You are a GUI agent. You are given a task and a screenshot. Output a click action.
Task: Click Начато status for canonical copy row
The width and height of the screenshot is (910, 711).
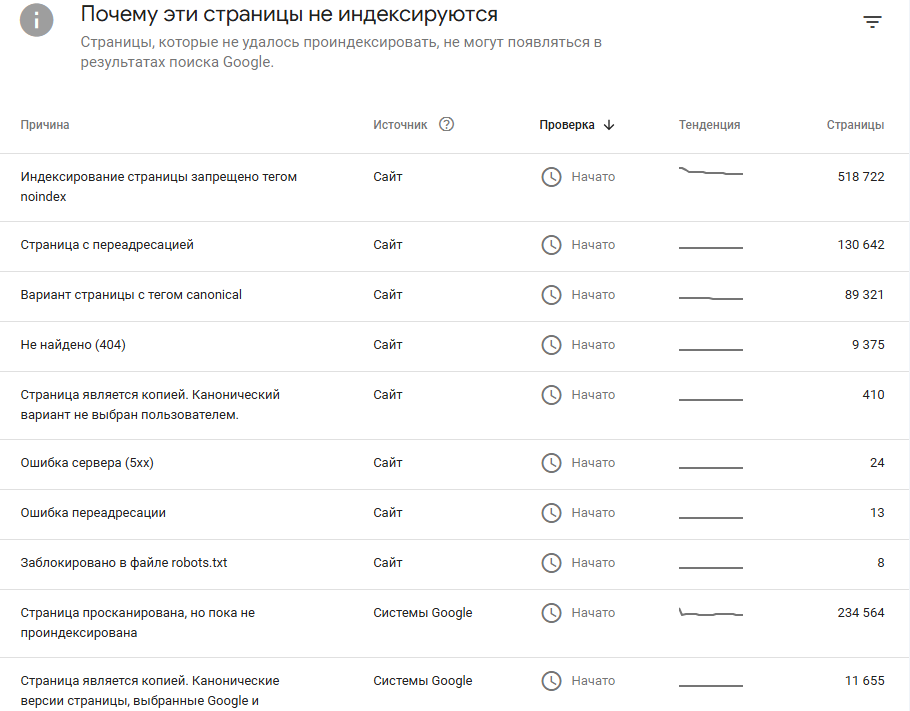point(593,395)
